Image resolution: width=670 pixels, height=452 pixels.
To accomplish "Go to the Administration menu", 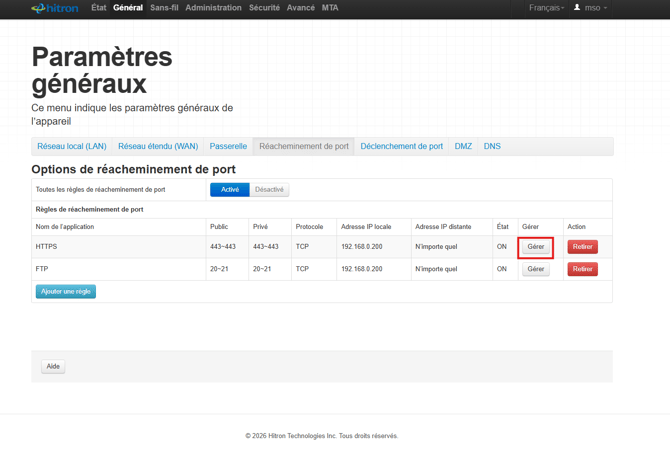I will (213, 8).
